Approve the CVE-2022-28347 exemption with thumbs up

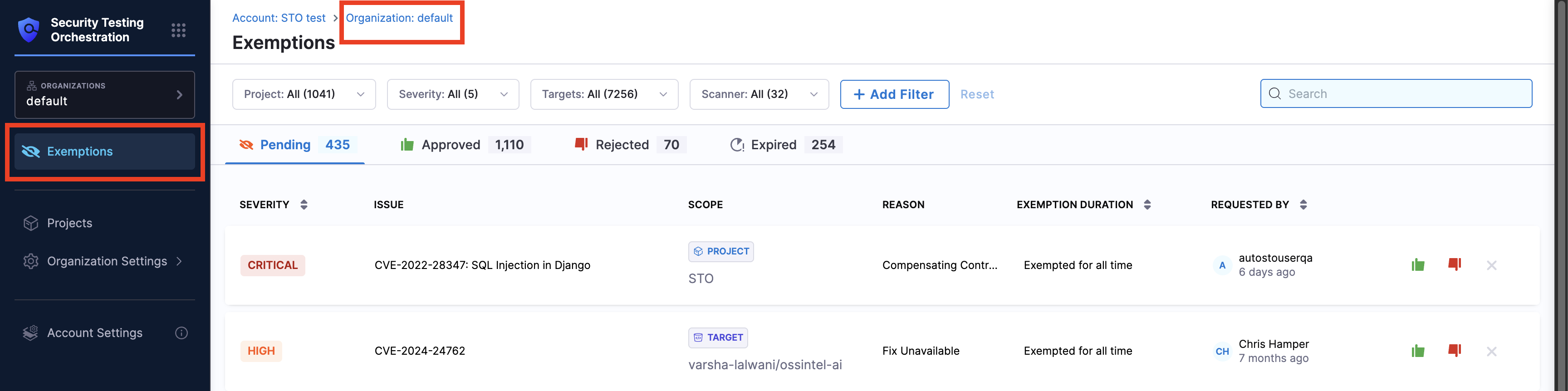(x=1418, y=265)
